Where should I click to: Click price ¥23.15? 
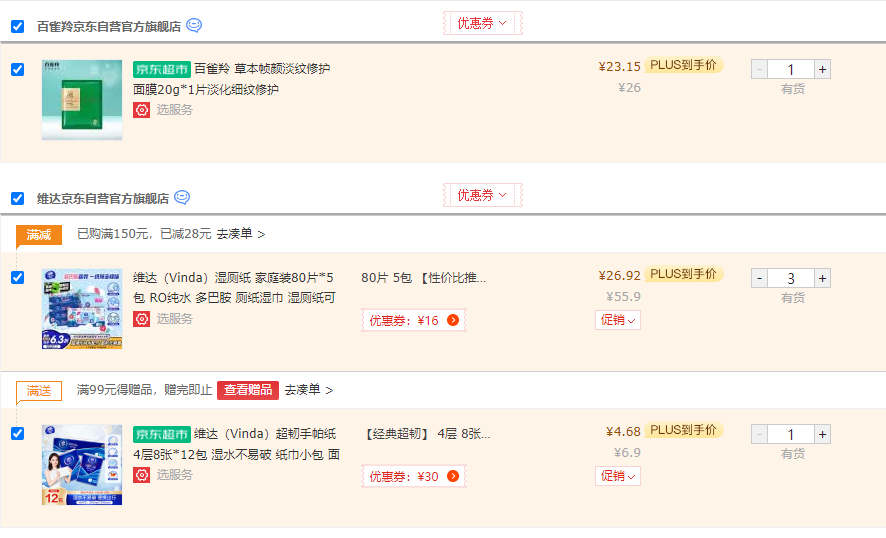coord(619,67)
